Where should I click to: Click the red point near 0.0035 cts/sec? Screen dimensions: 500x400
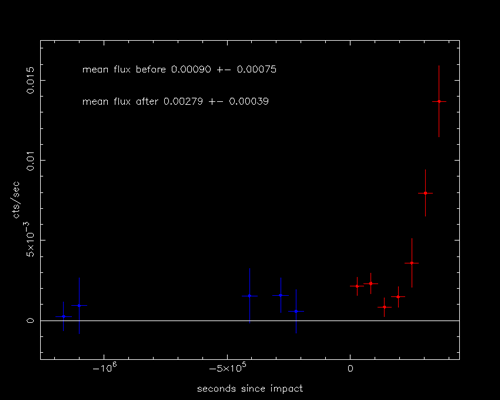(412, 263)
